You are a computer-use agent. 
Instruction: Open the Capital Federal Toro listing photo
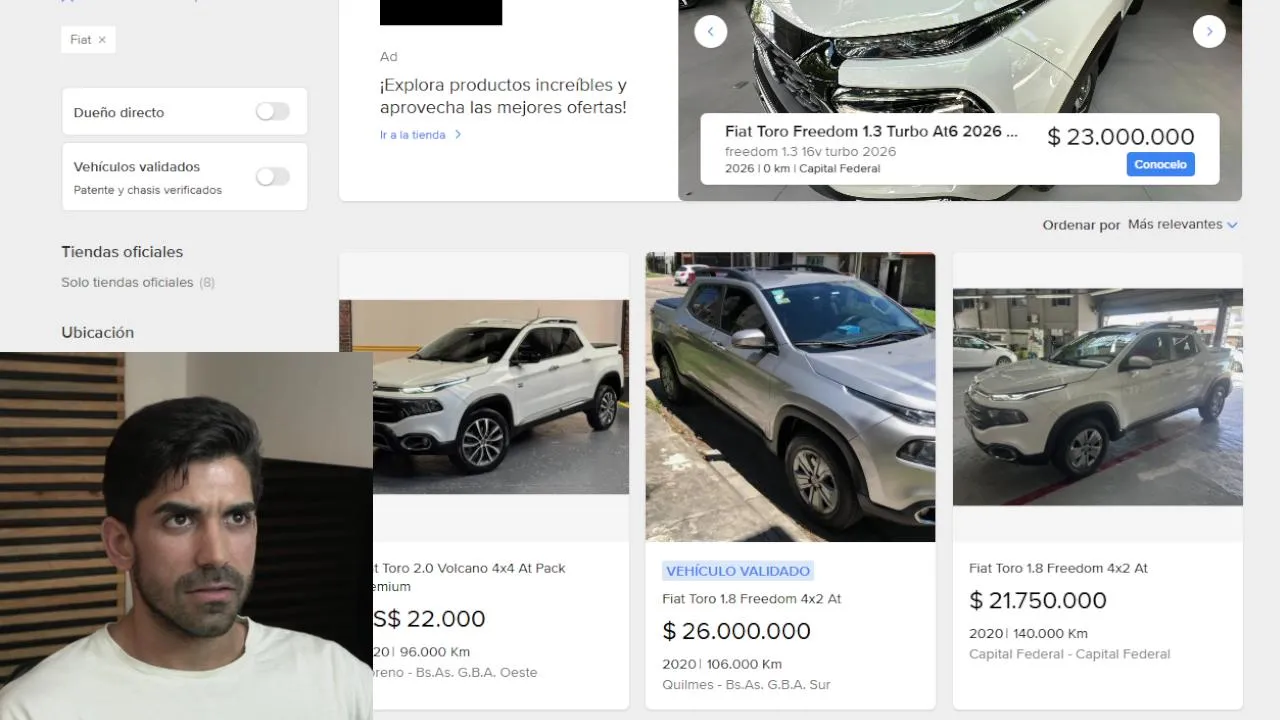pos(1098,397)
